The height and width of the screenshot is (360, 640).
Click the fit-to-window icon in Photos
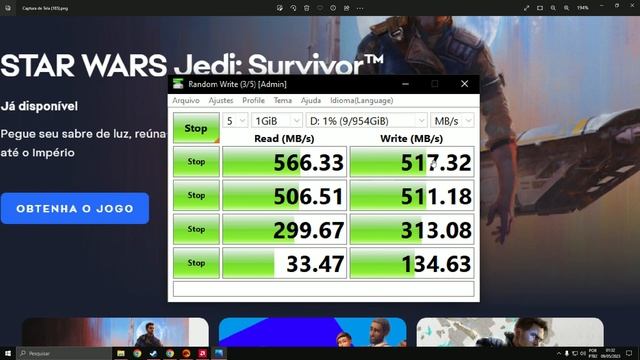pos(540,8)
